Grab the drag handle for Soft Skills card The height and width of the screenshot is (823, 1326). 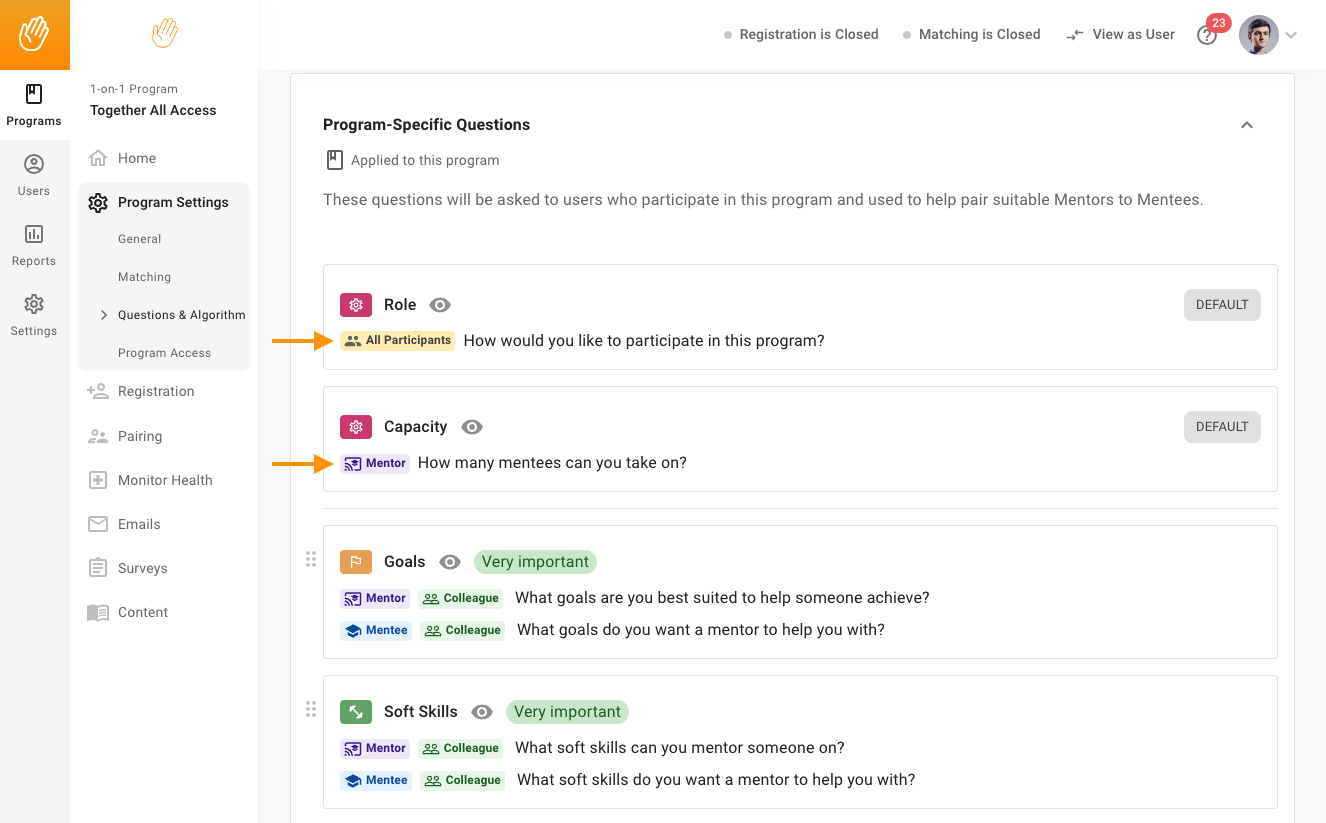click(x=311, y=709)
